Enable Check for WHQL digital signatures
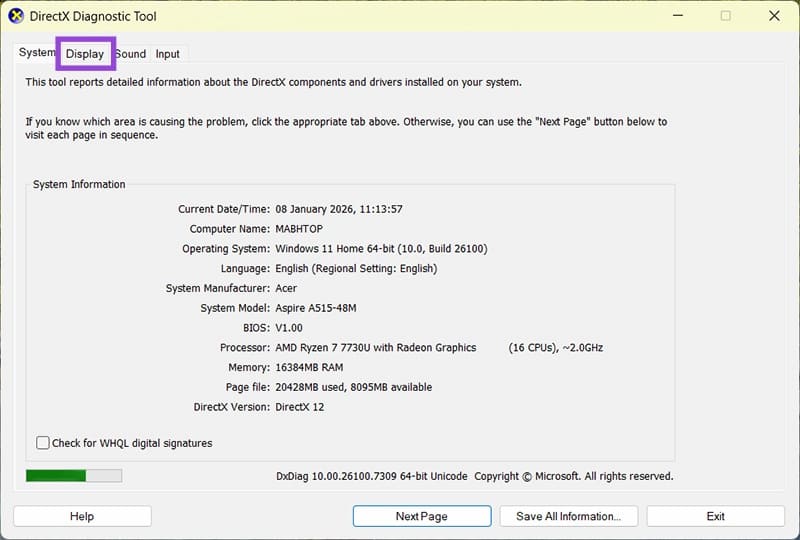Viewport: 800px width, 540px height. click(x=43, y=443)
